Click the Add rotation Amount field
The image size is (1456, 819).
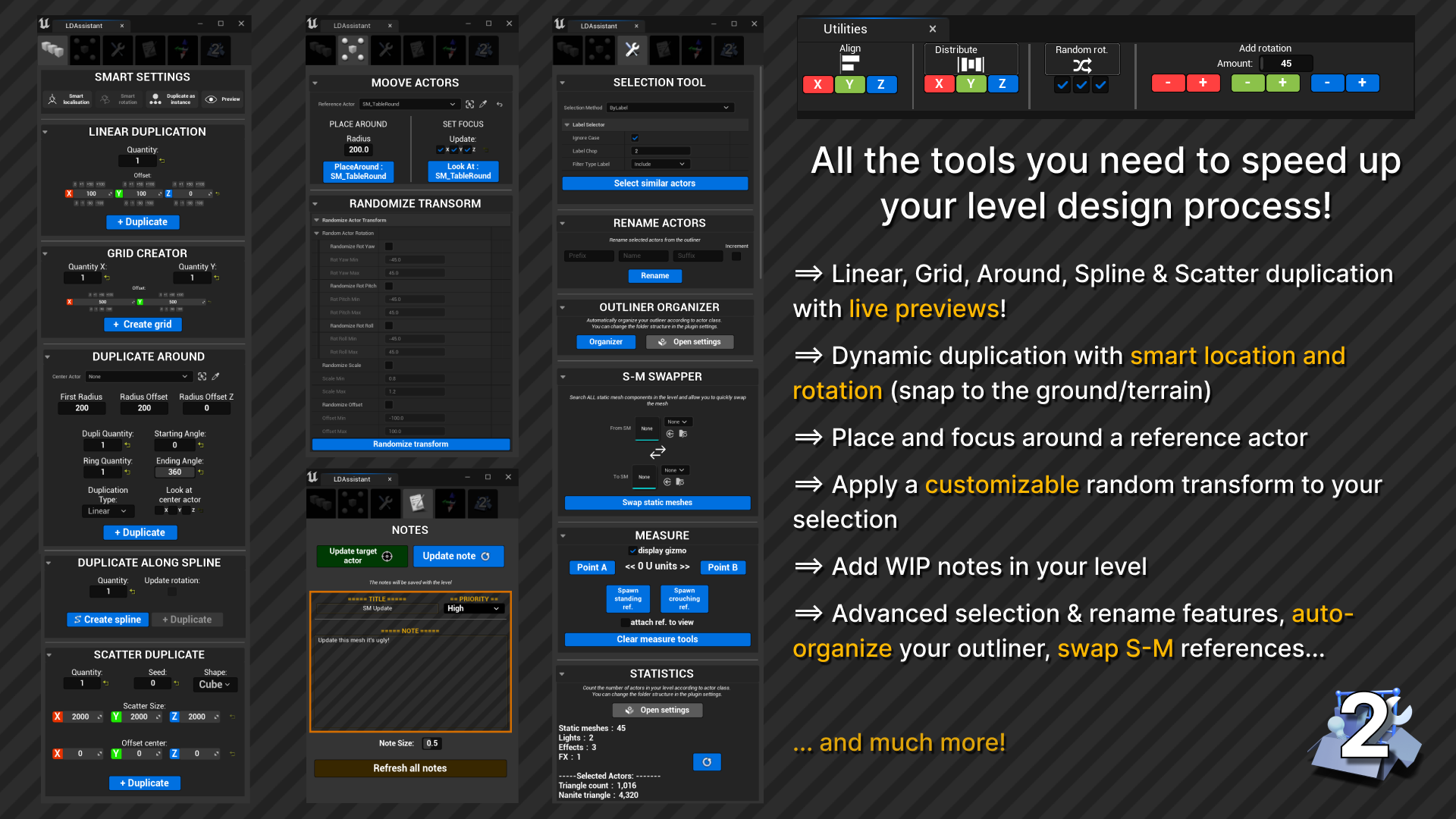[1286, 64]
